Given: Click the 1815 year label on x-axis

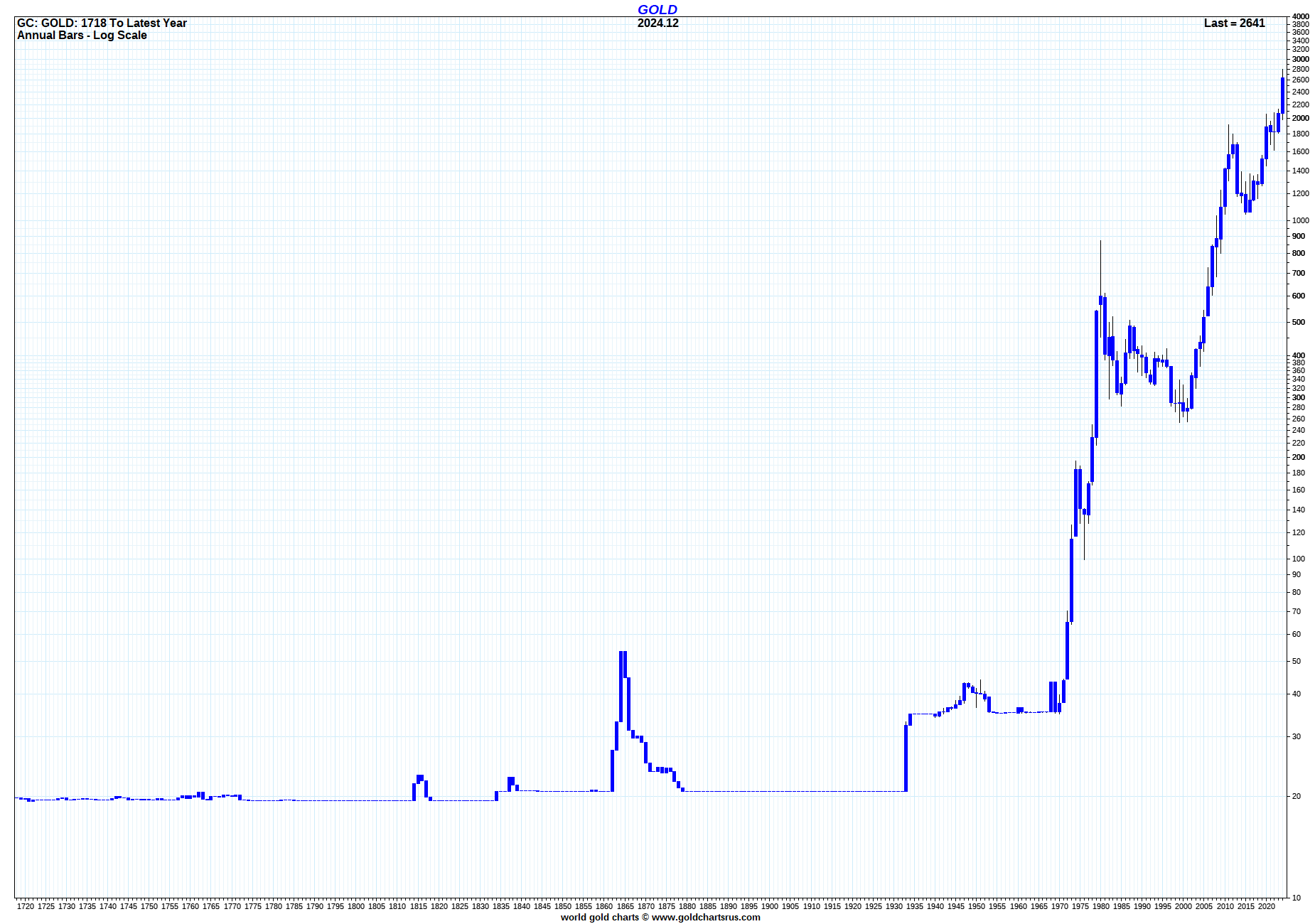Looking at the screenshot, I should [x=419, y=906].
